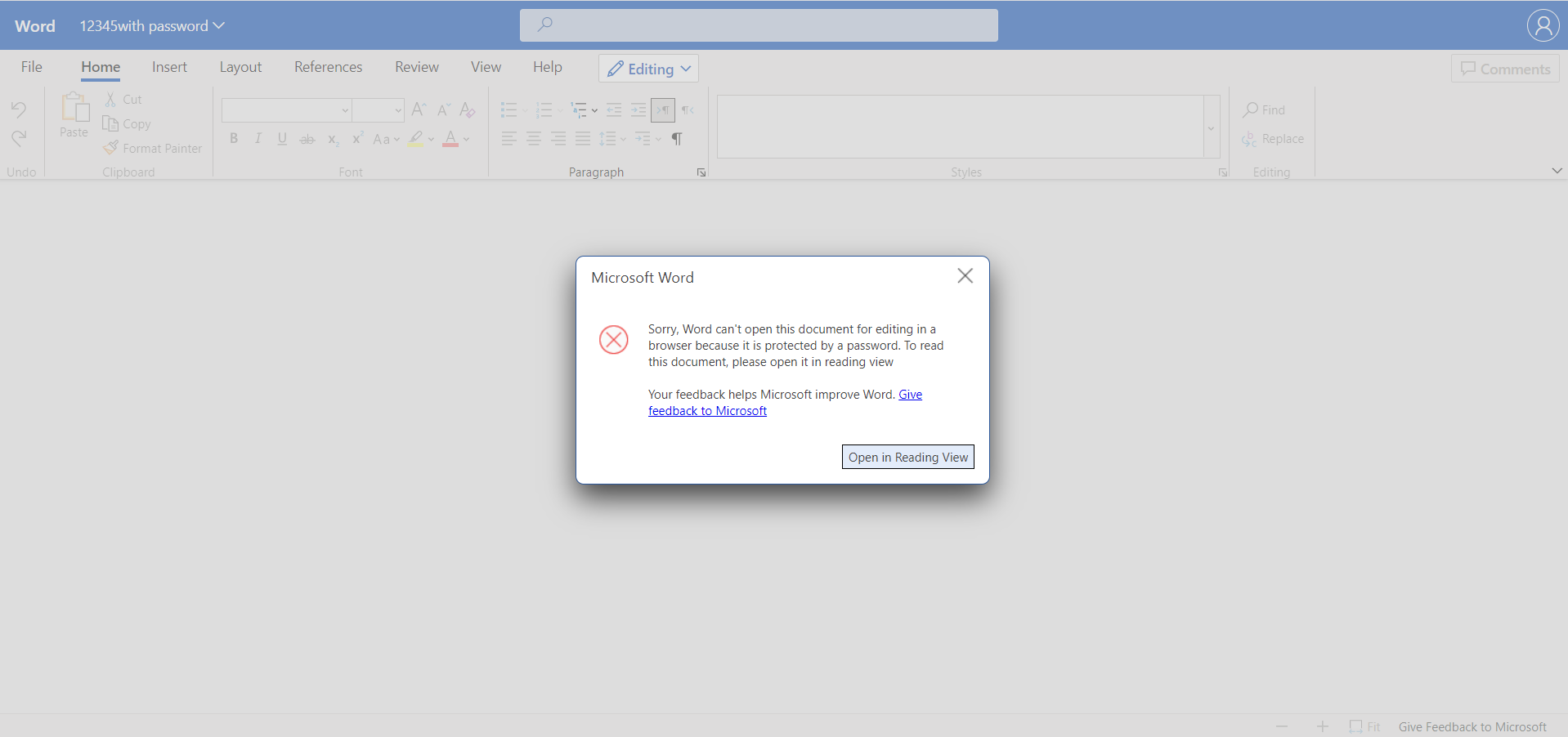
Task: Switch to the Layout tab
Action: [240, 67]
